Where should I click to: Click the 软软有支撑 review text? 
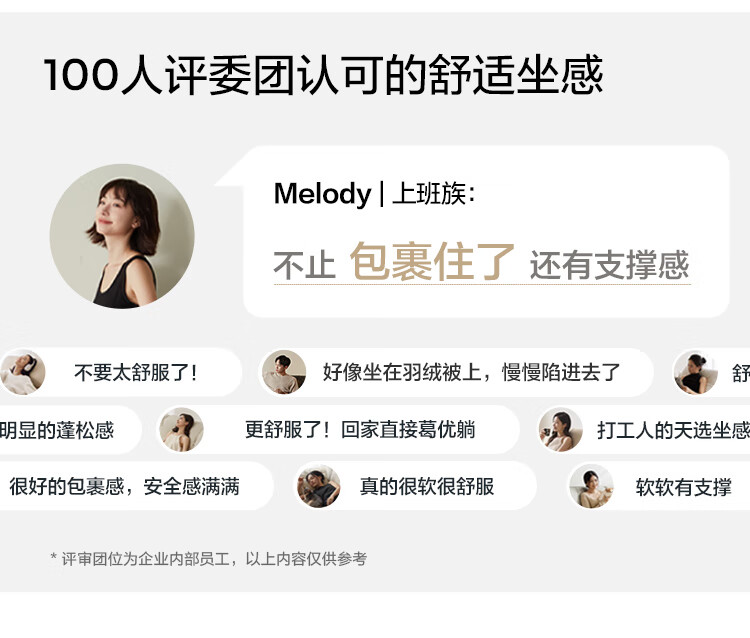pos(684,487)
